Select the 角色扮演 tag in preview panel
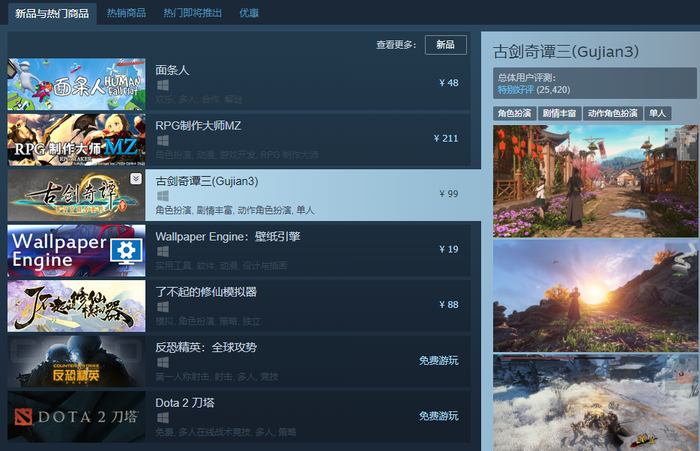 pos(514,113)
